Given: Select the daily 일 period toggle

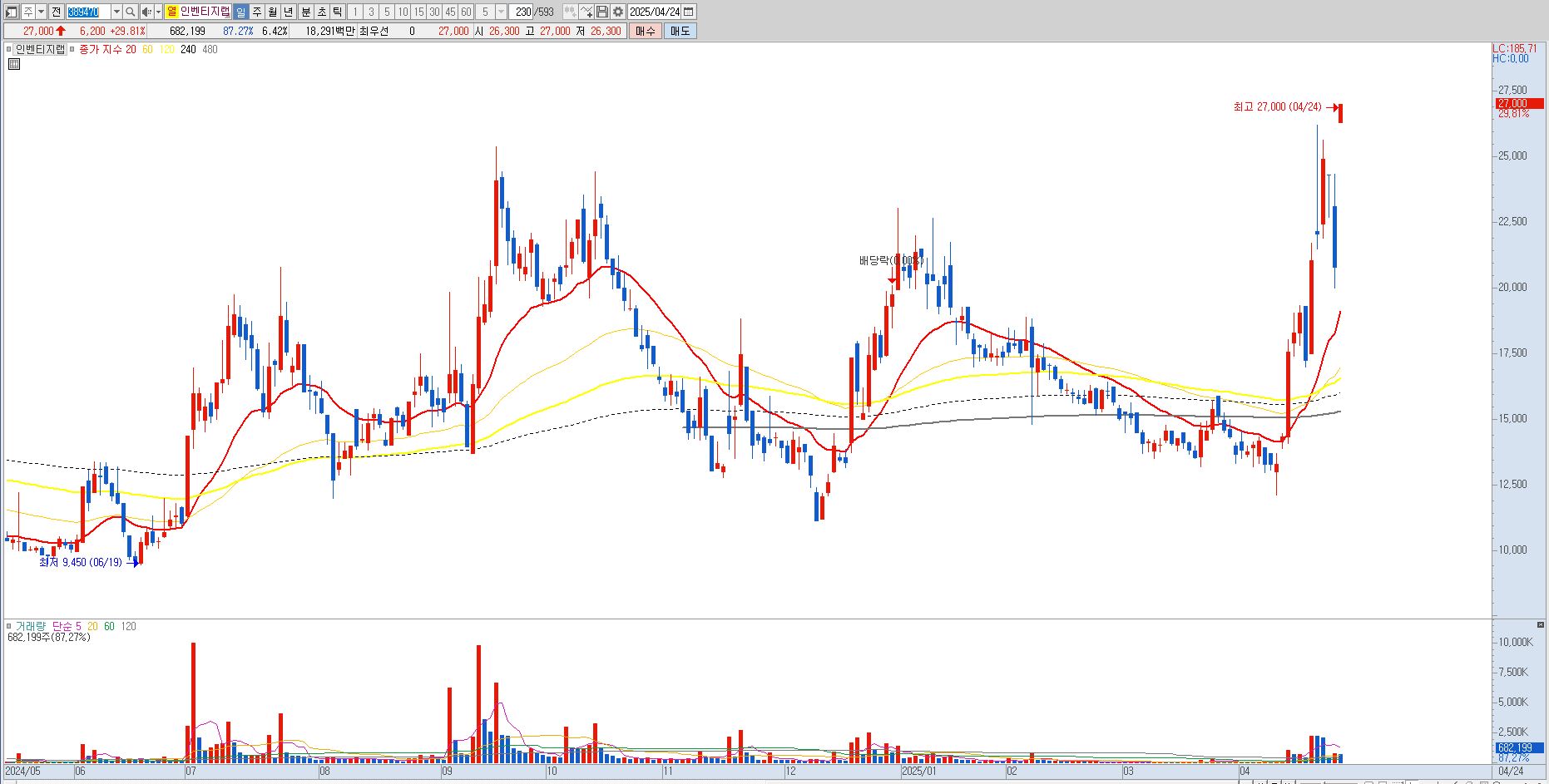Looking at the screenshot, I should [240, 12].
